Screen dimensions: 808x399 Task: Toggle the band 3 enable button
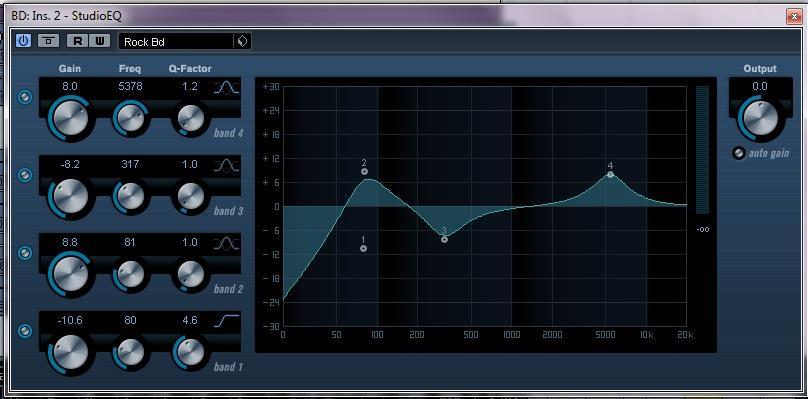24,175
